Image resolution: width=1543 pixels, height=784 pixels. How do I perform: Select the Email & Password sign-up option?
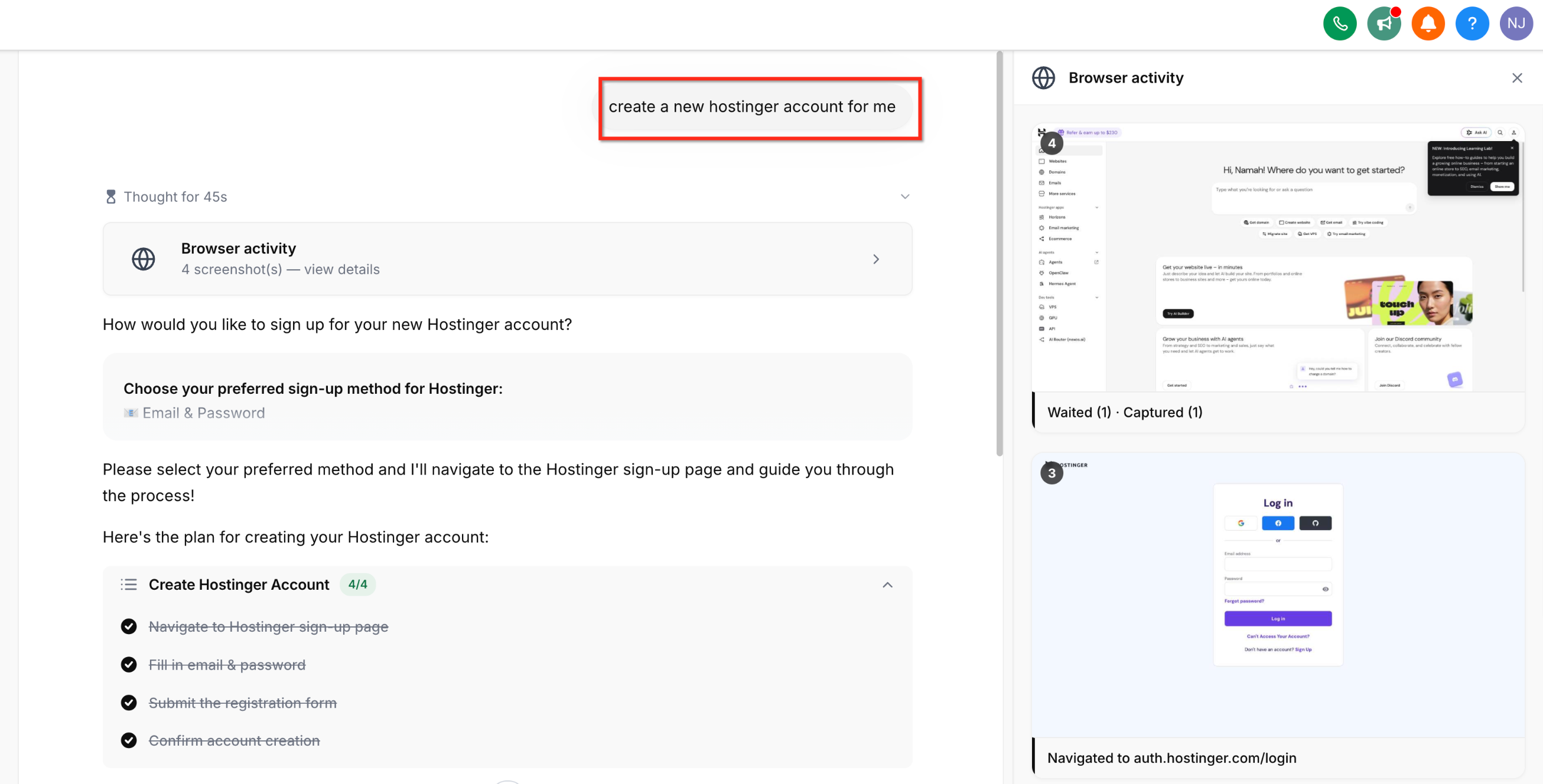[194, 413]
